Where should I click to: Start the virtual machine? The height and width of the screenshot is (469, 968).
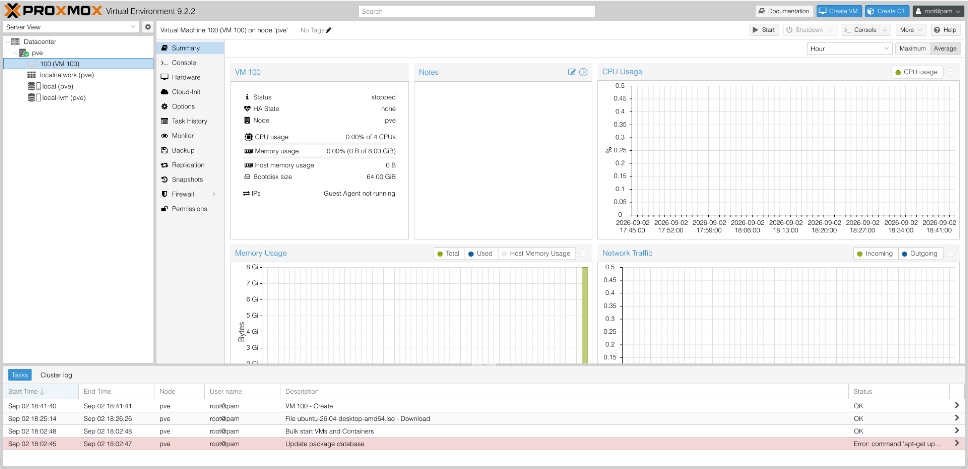click(764, 30)
